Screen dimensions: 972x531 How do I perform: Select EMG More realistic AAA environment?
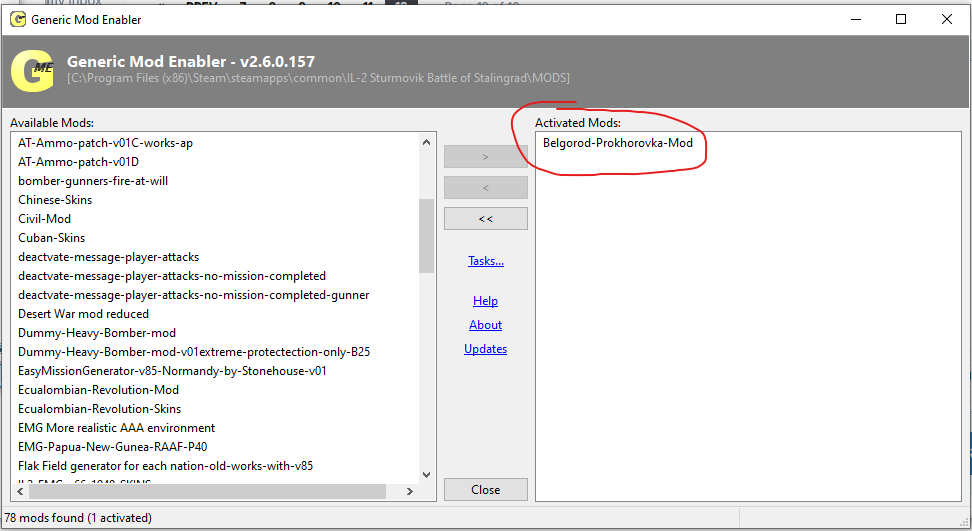(117, 428)
